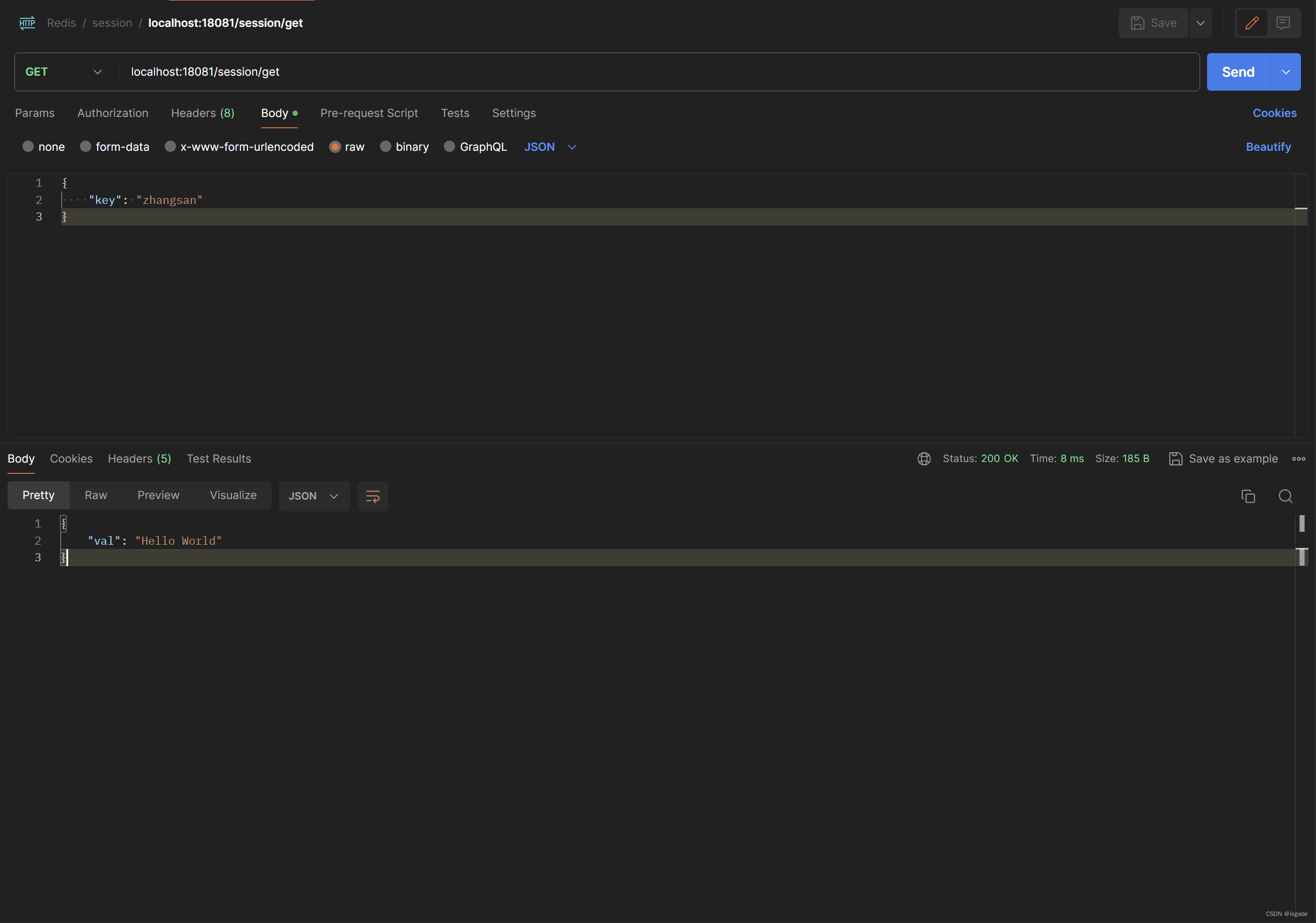The image size is (1316, 923).
Task: Send the request
Action: pos(1238,71)
